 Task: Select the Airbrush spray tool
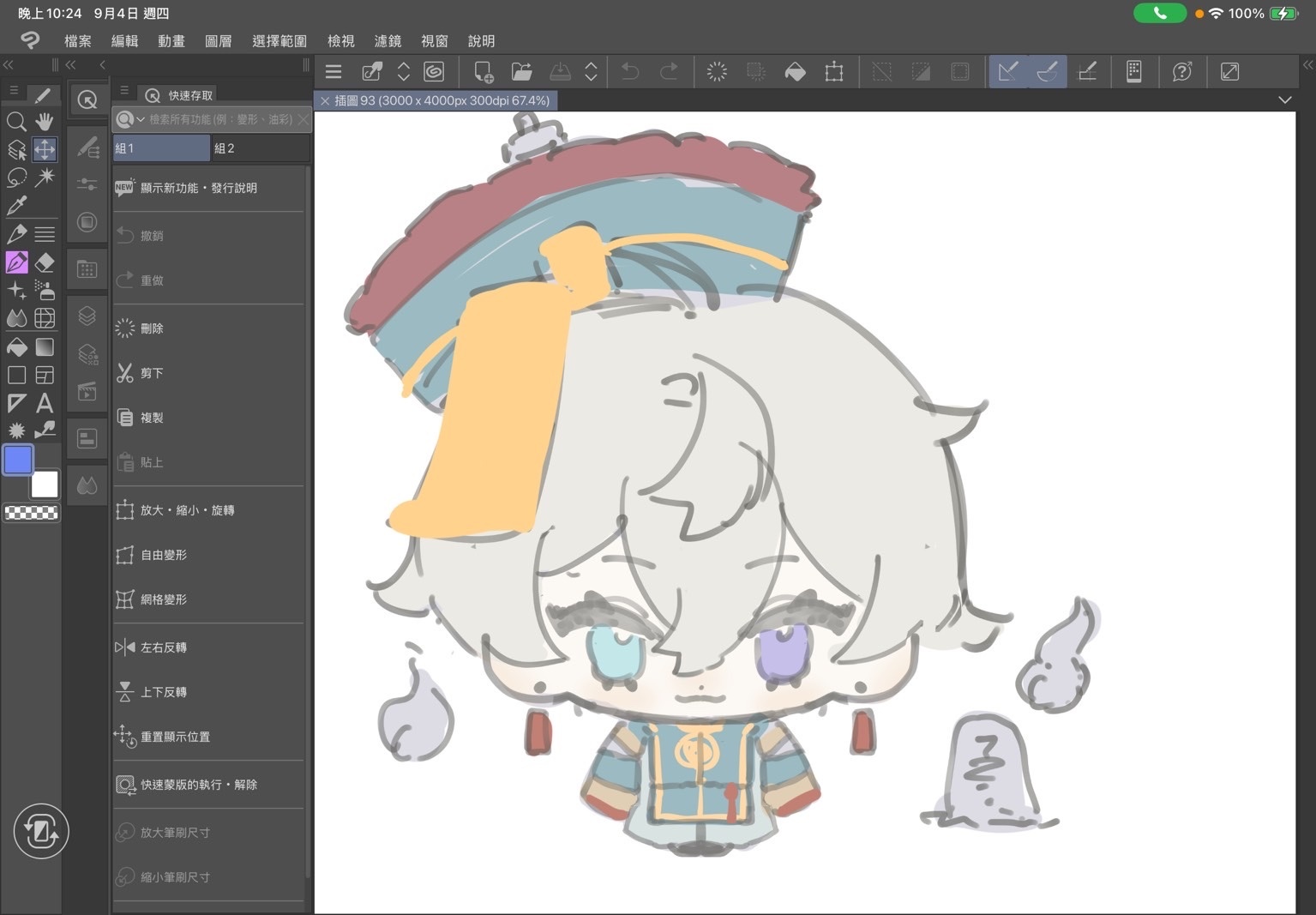(45, 291)
